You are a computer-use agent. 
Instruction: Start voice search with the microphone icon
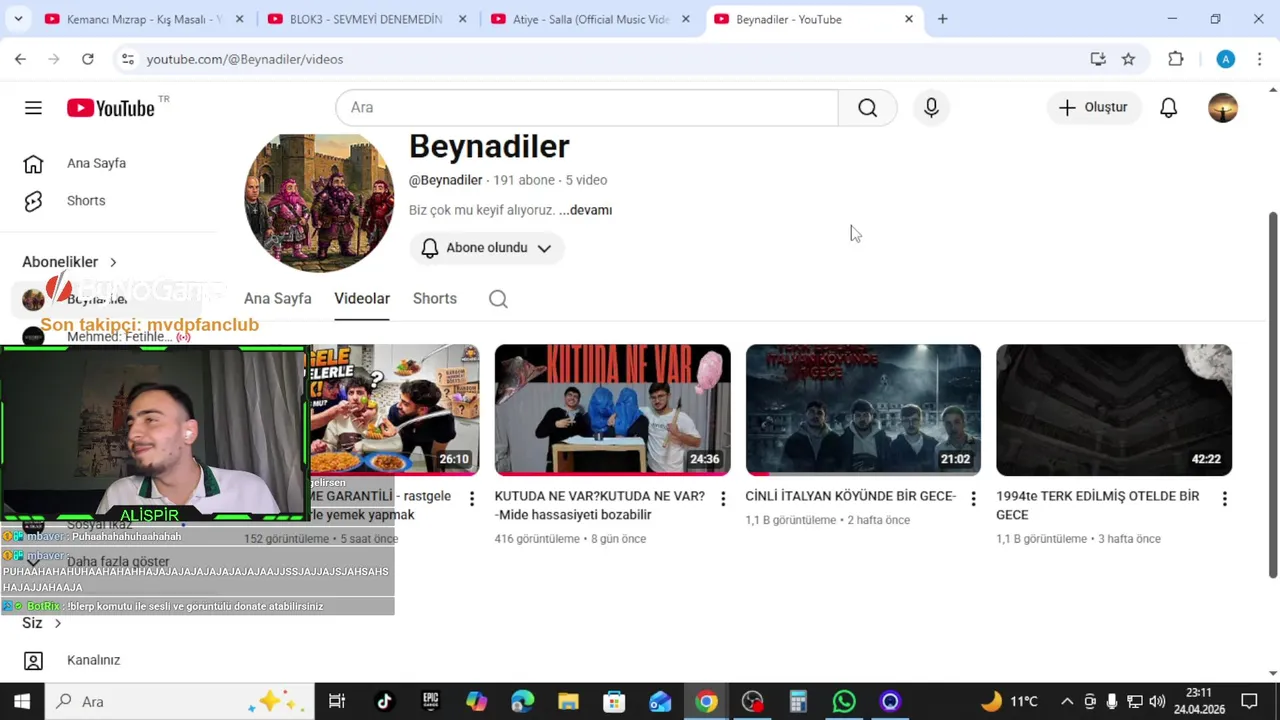pos(931,108)
